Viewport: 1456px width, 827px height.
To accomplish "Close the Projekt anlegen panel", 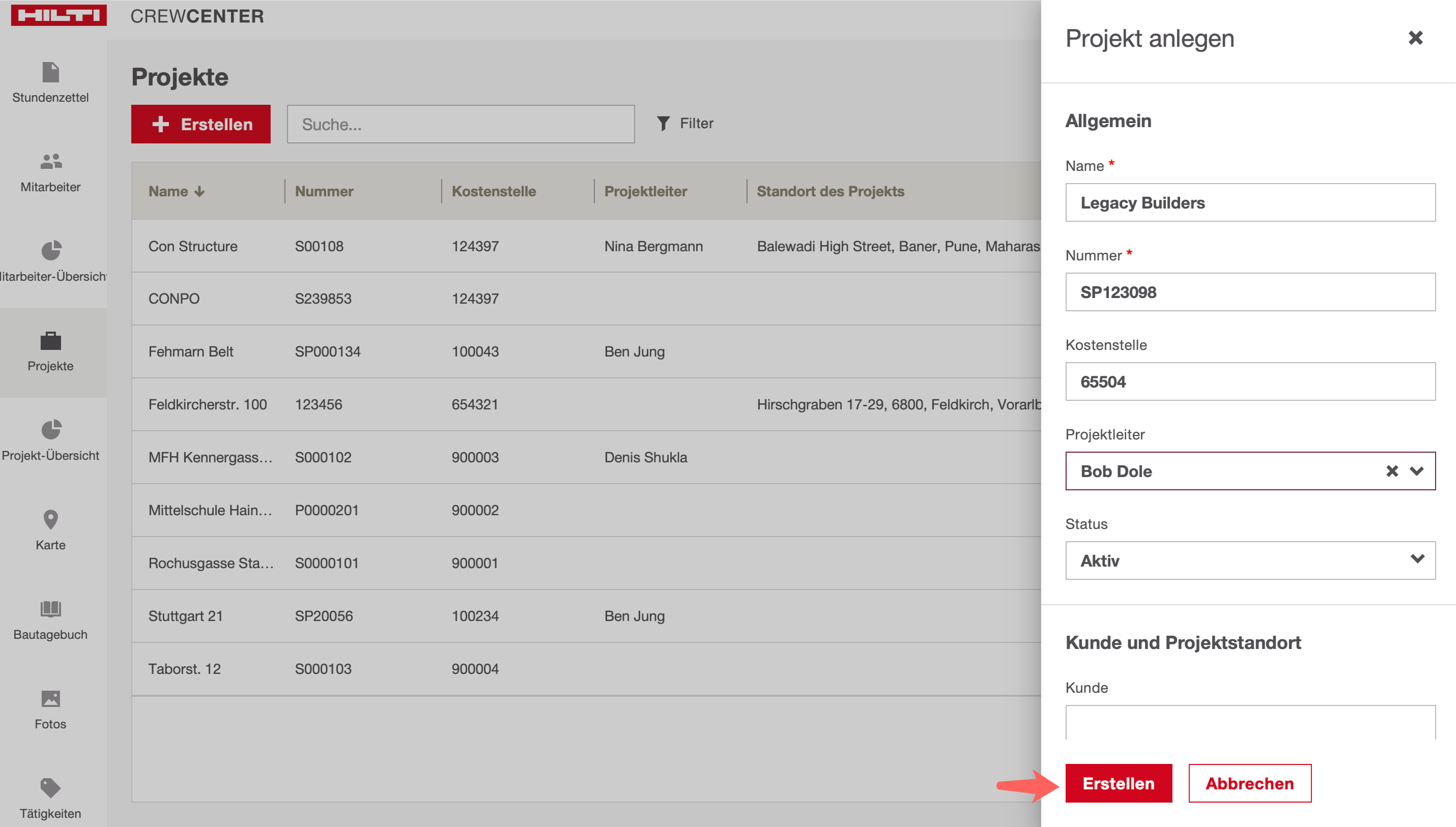I will point(1415,38).
